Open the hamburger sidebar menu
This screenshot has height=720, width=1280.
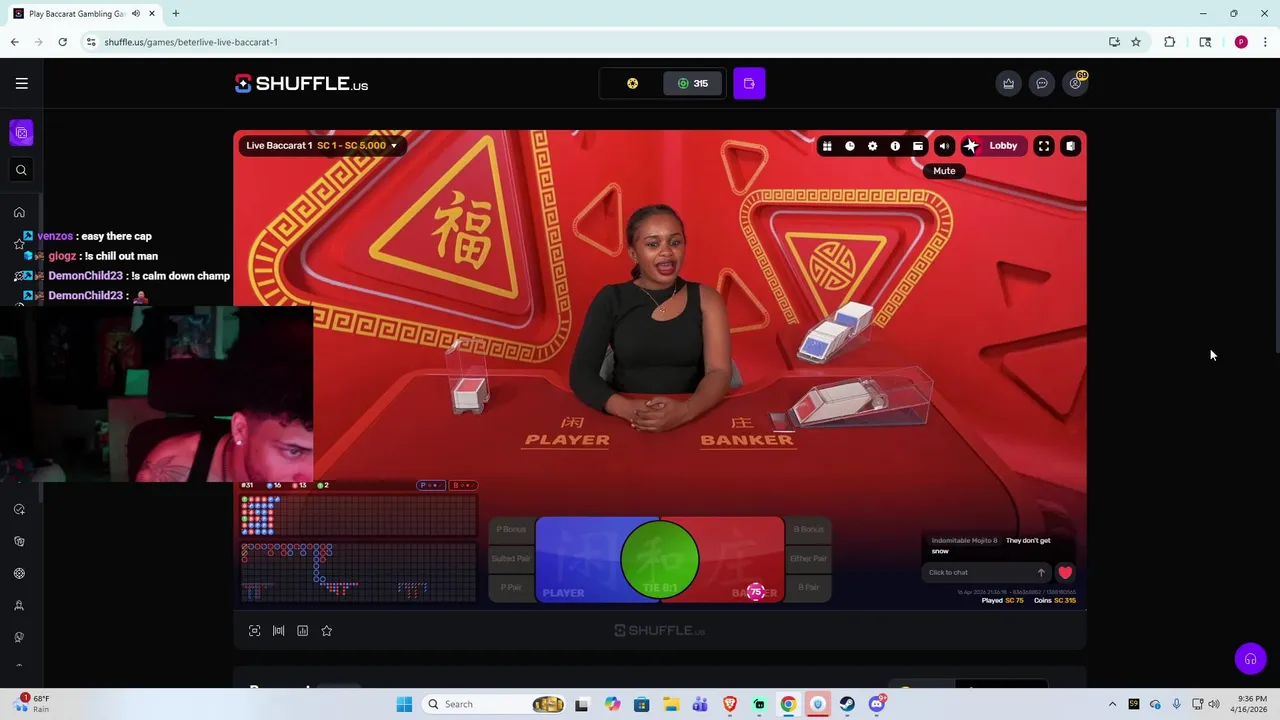(x=21, y=83)
